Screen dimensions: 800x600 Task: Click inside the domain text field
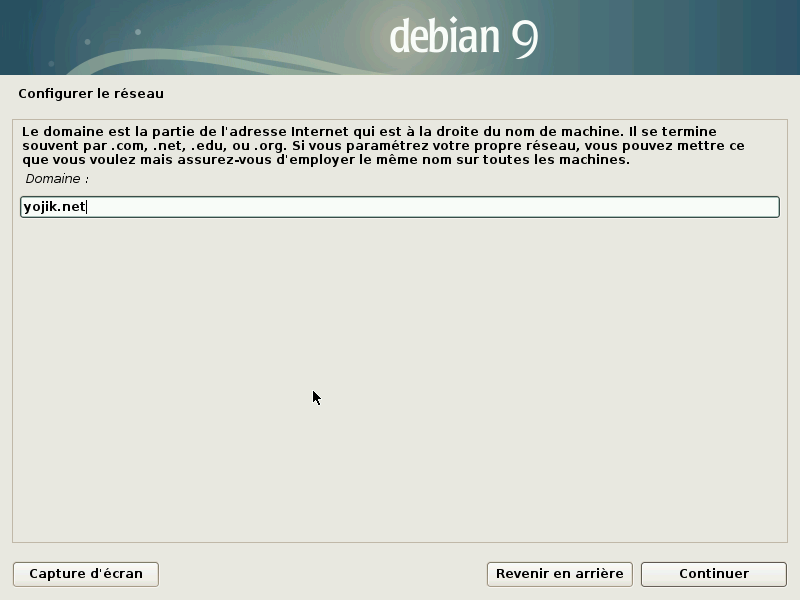point(400,206)
